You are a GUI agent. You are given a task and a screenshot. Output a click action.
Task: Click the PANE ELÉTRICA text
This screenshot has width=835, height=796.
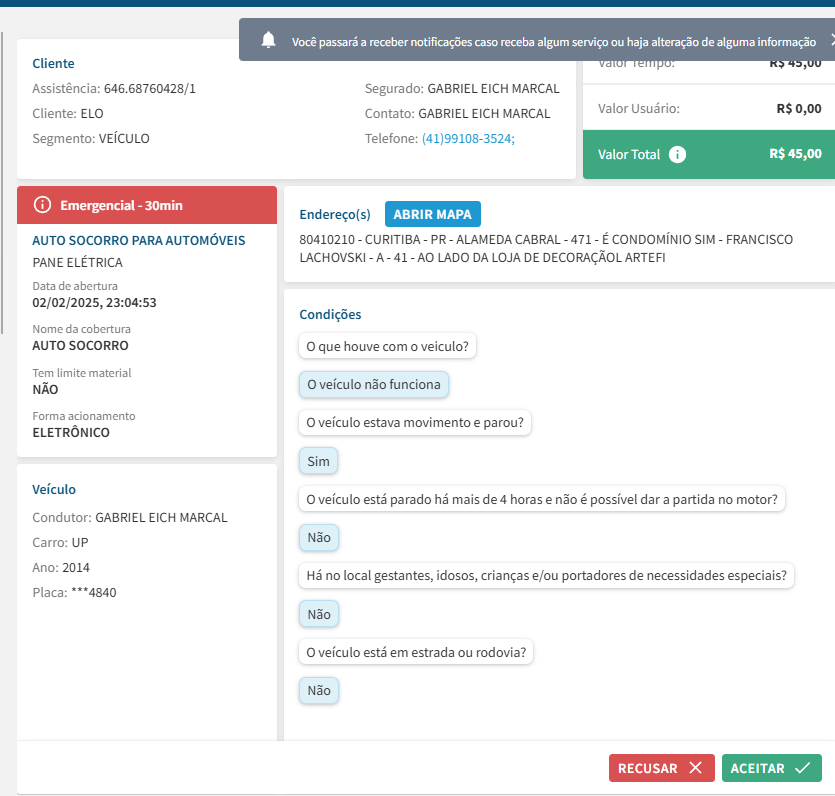(77, 262)
